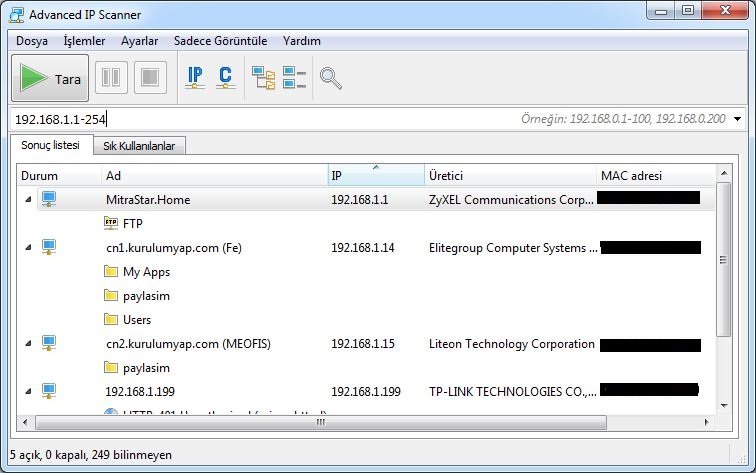
Task: Click computer icon of cn2.kurulumyap.com row
Action: pyautogui.click(x=49, y=343)
